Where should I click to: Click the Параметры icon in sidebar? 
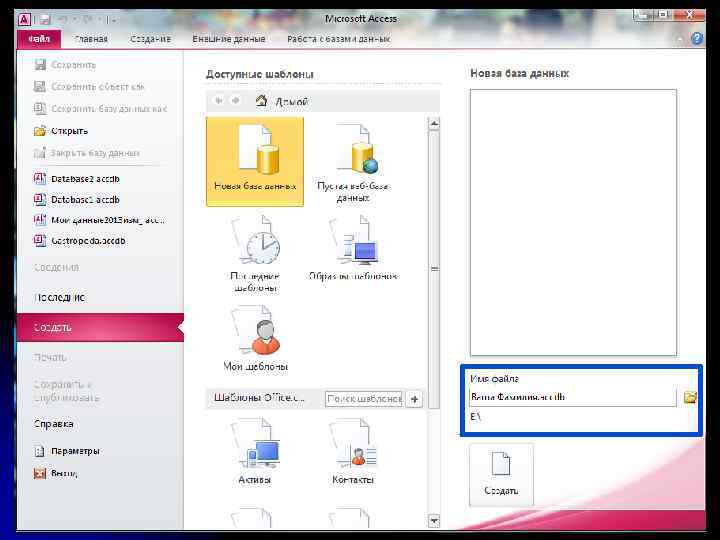coord(40,451)
